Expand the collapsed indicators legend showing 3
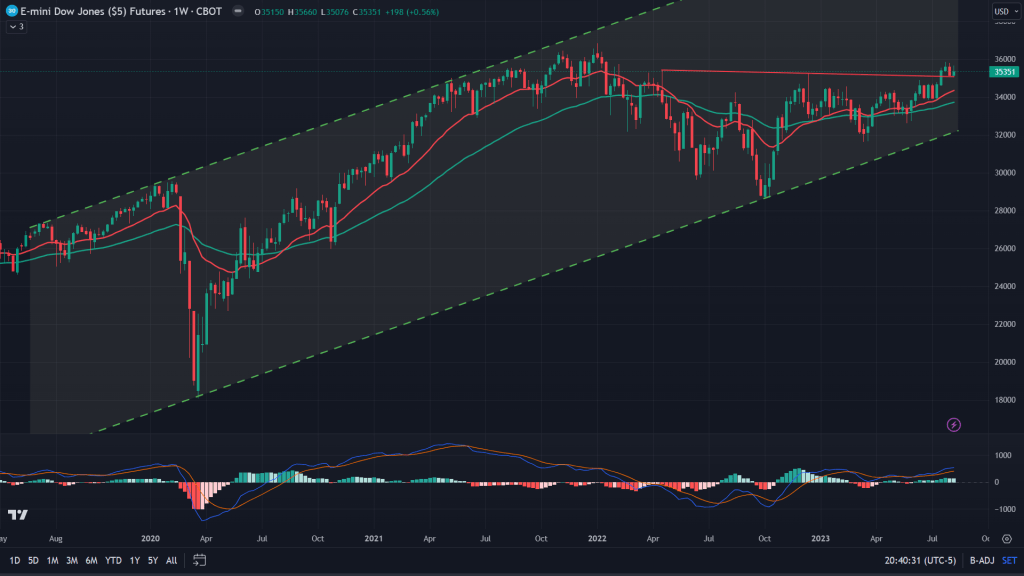 [15, 26]
